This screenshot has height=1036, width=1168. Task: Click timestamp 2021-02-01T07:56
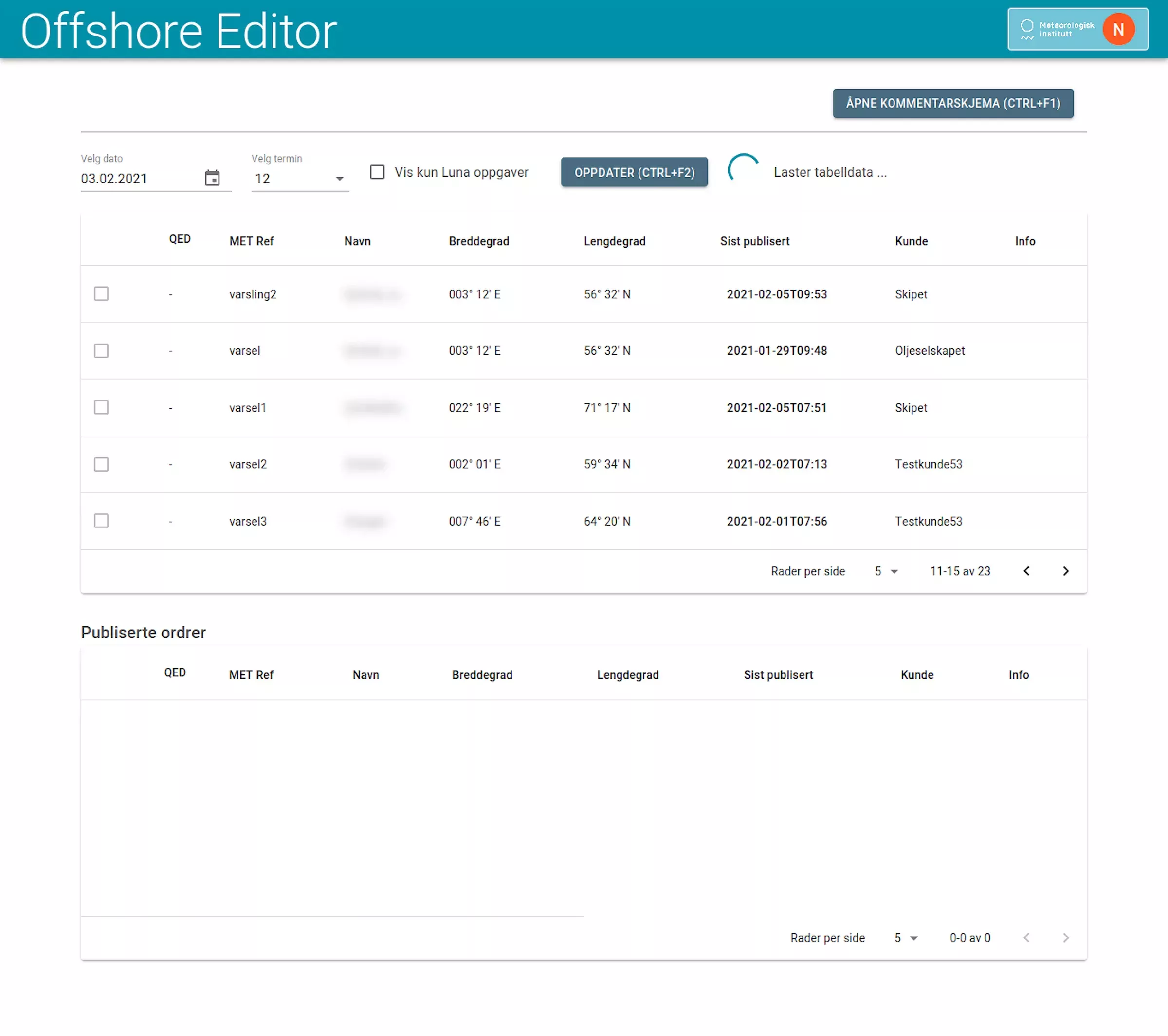coord(776,521)
